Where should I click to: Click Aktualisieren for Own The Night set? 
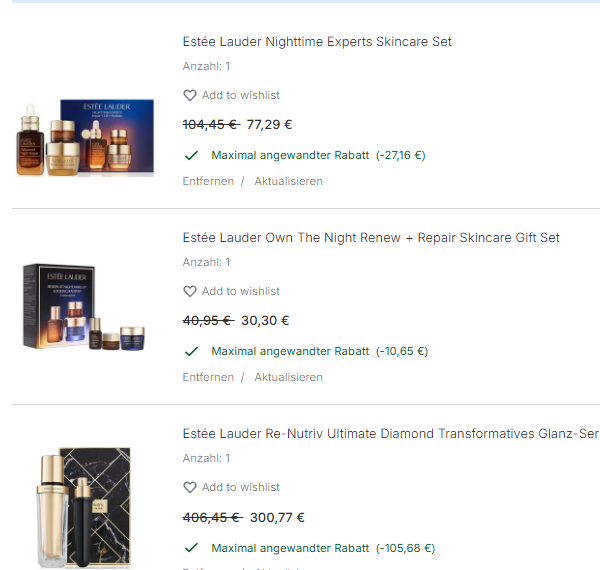click(x=289, y=377)
